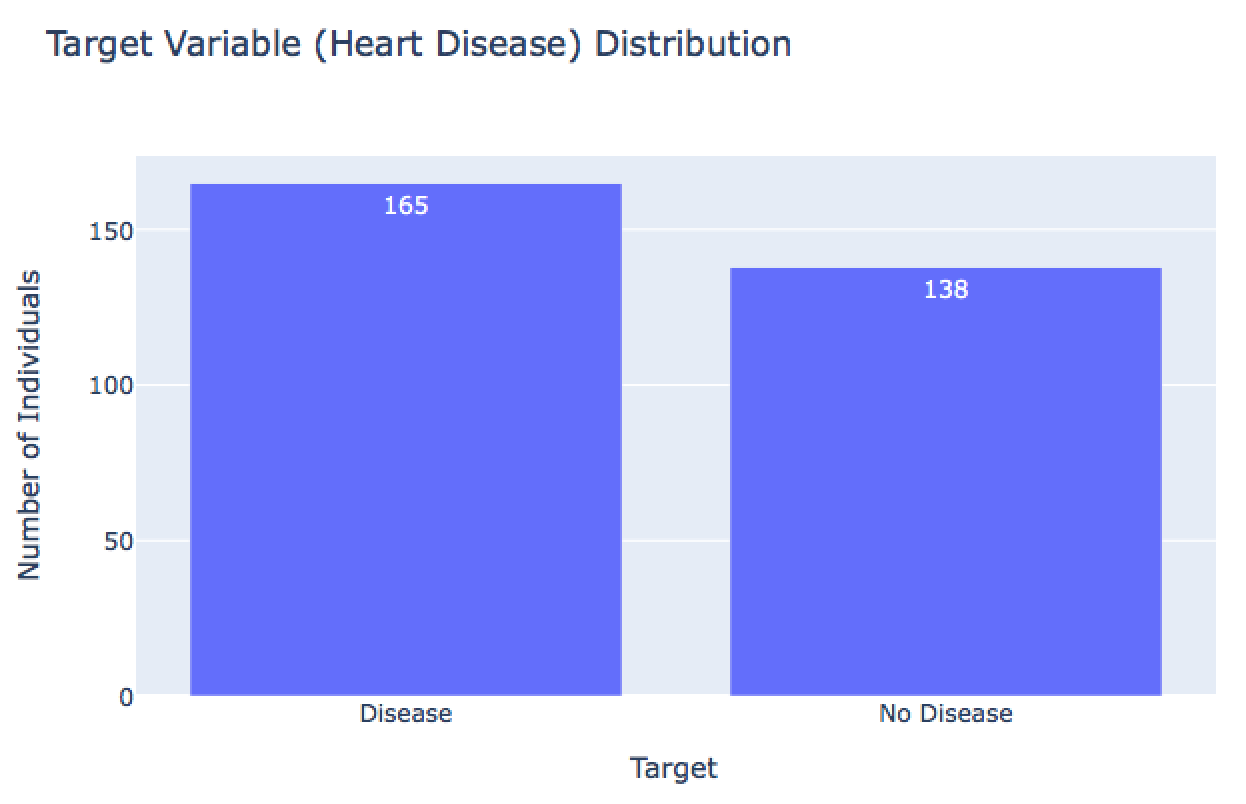Viewport: 1246px width, 804px height.
Task: Click the 165 value label
Action: pos(406,206)
